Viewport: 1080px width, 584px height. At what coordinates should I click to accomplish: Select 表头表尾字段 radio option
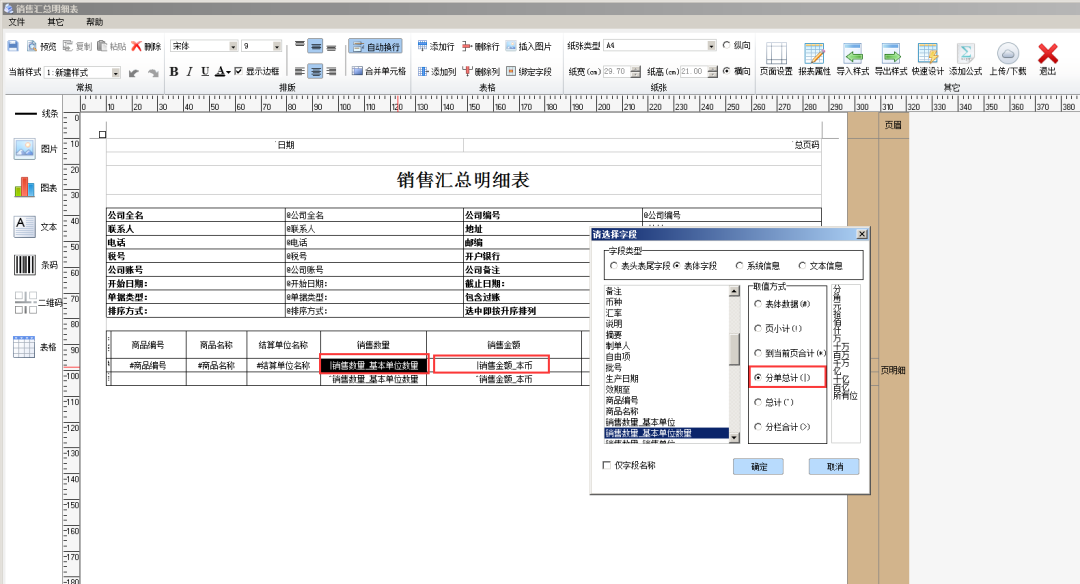pyautogui.click(x=614, y=265)
